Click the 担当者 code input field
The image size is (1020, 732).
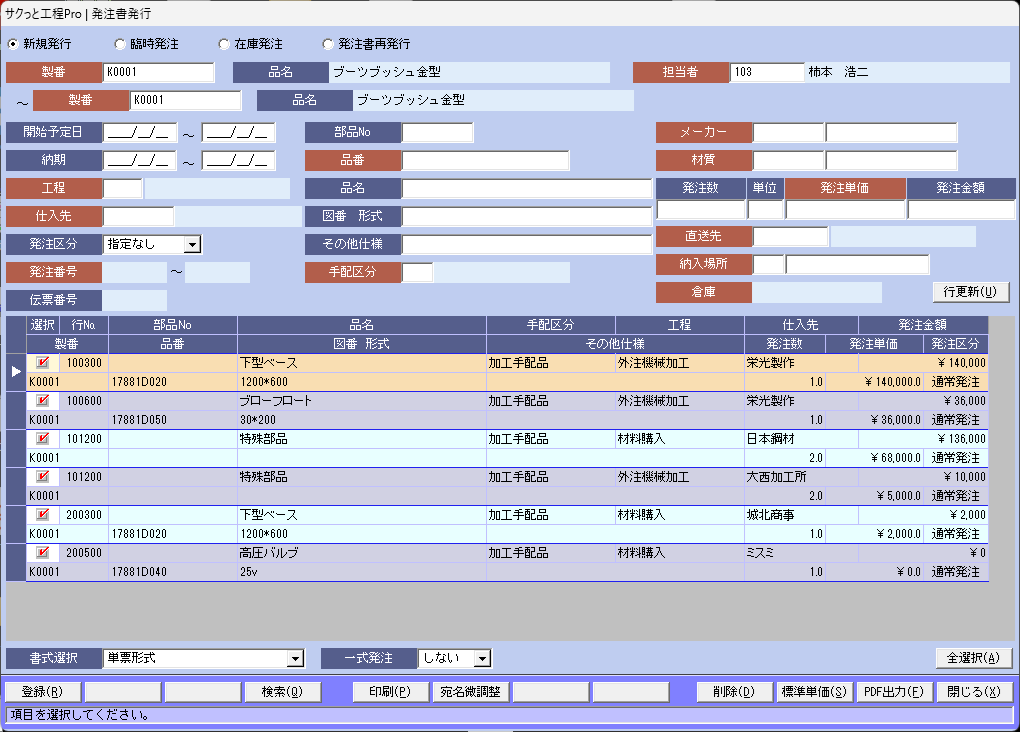click(x=766, y=72)
